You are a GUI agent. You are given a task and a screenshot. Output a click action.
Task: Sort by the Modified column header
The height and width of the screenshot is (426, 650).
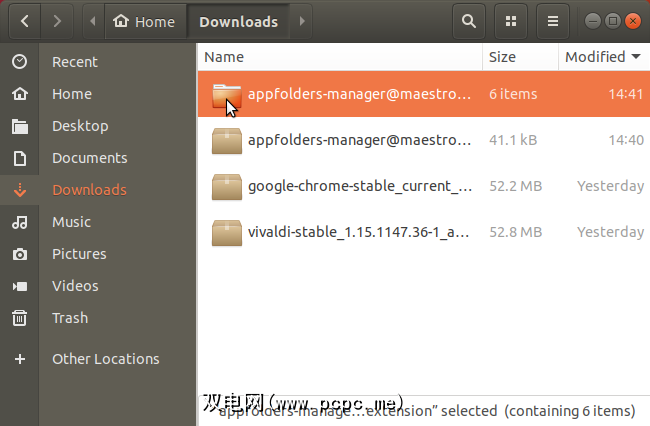(x=604, y=57)
